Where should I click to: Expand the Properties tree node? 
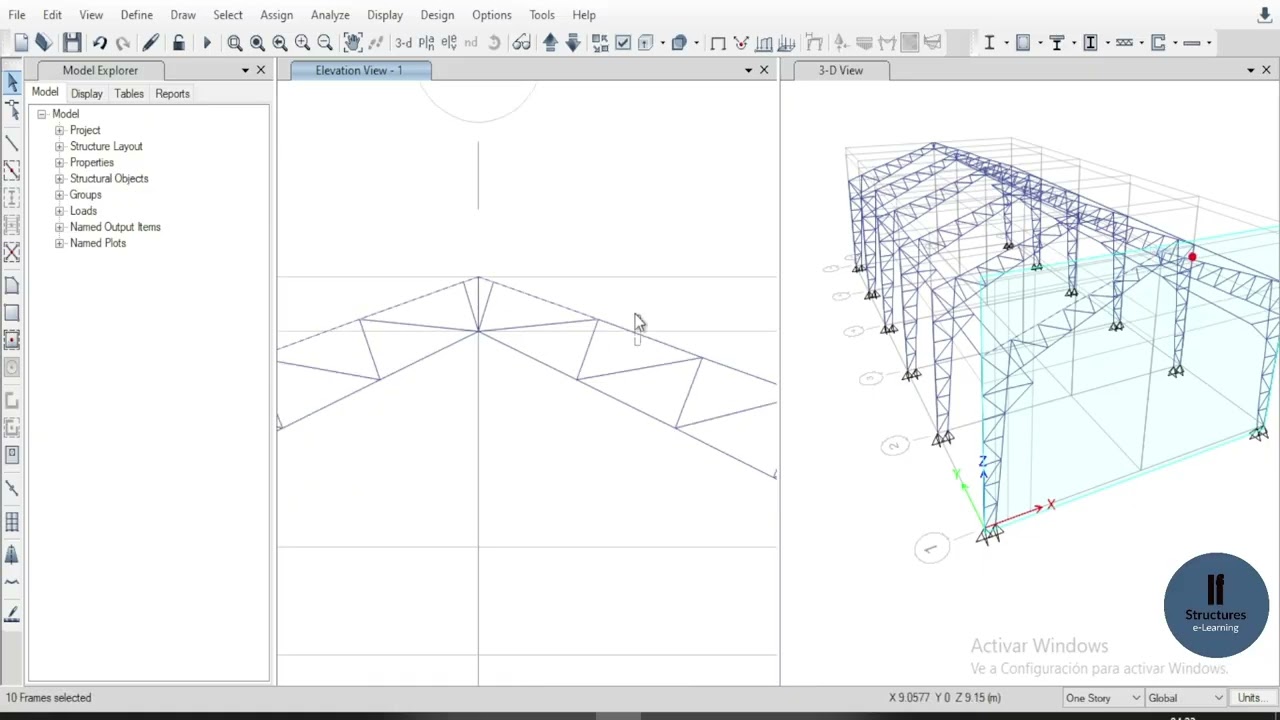[59, 162]
